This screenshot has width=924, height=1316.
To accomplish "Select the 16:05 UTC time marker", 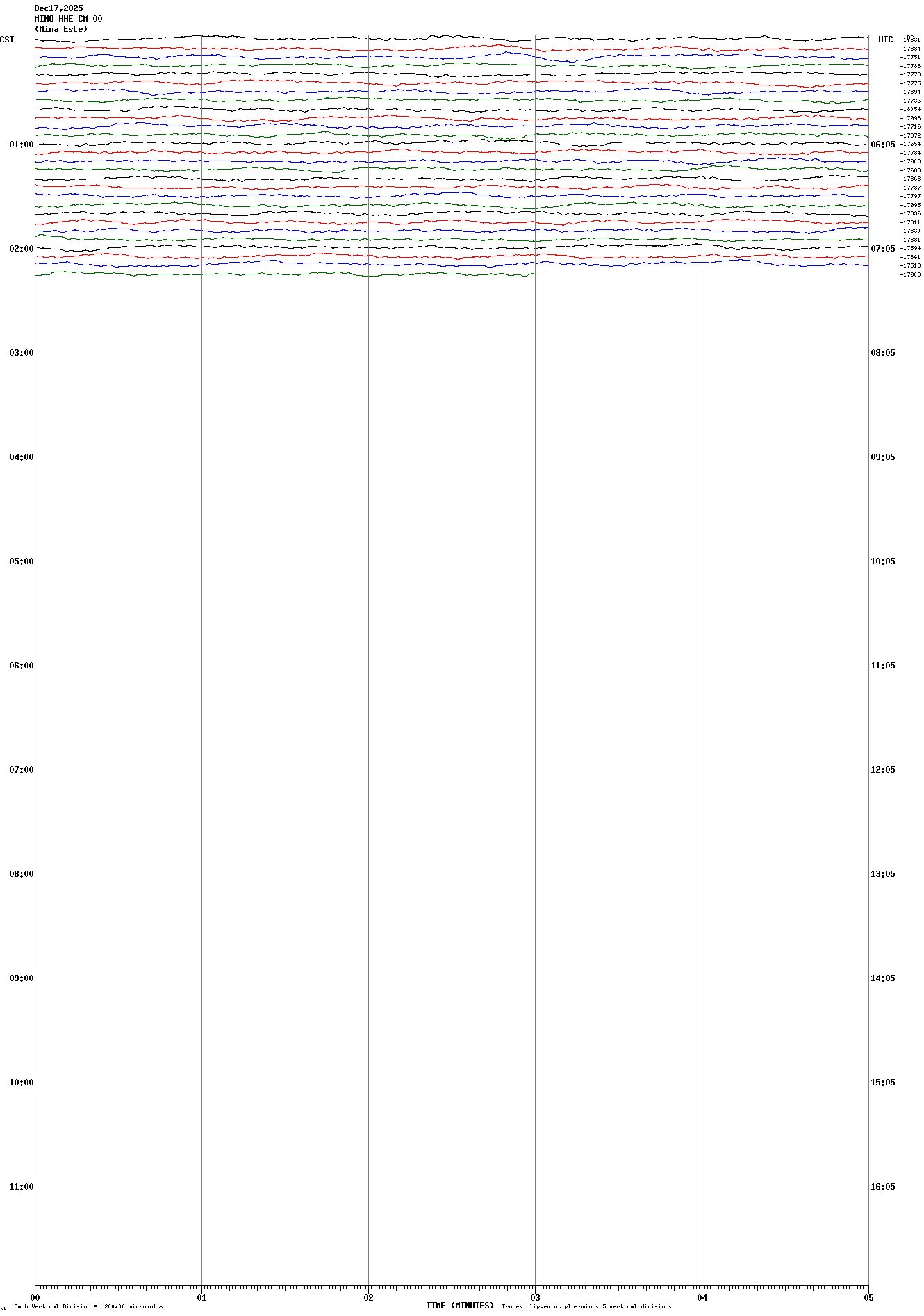I will (x=883, y=1187).
